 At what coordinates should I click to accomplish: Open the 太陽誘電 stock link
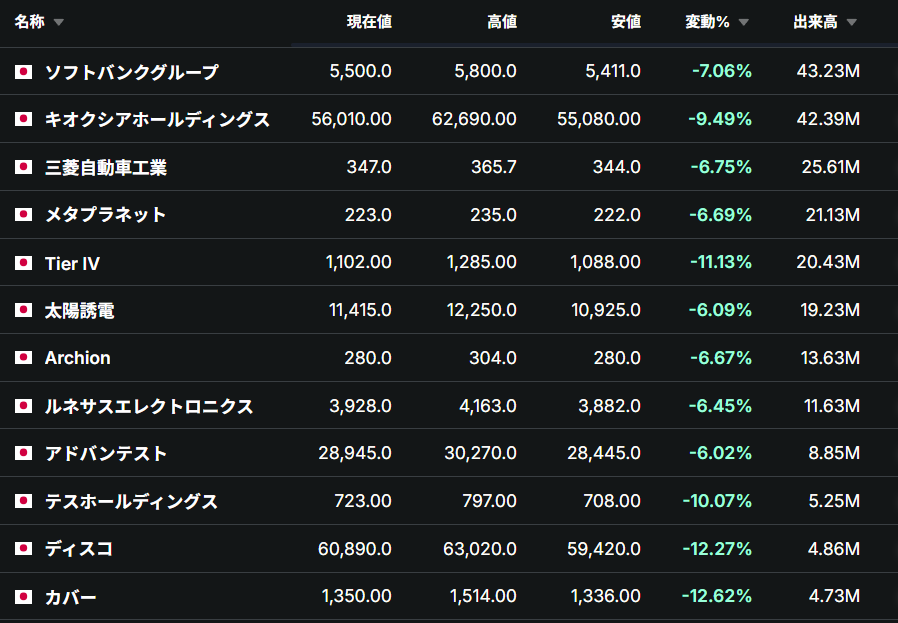click(x=80, y=310)
